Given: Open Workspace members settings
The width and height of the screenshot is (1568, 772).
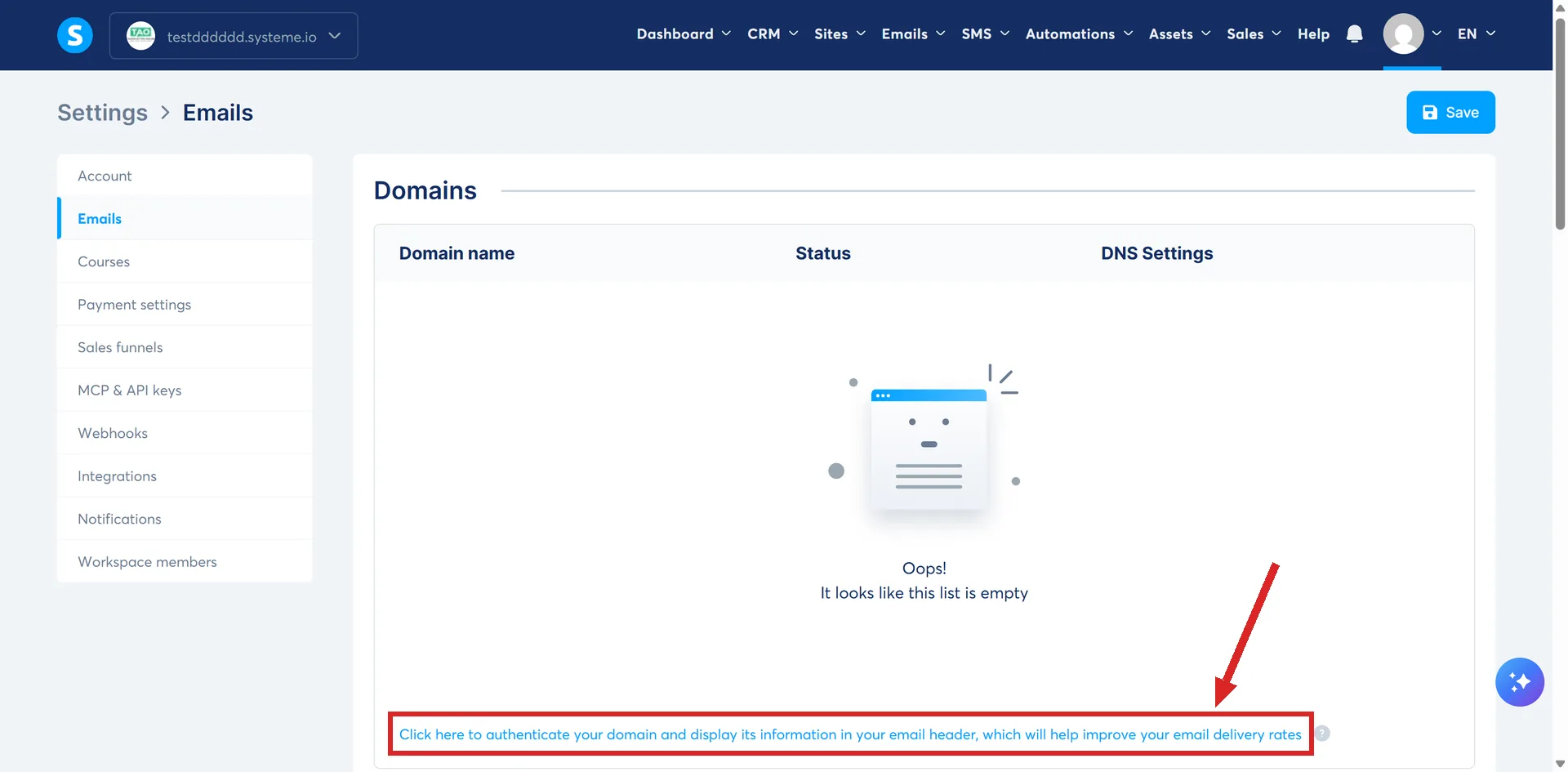Looking at the screenshot, I should pyautogui.click(x=185, y=561).
